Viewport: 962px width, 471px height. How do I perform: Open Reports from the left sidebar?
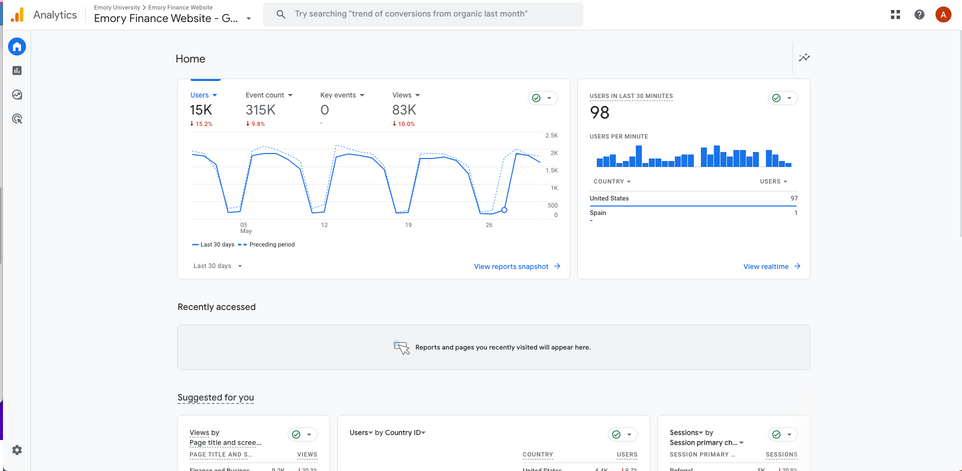17,71
